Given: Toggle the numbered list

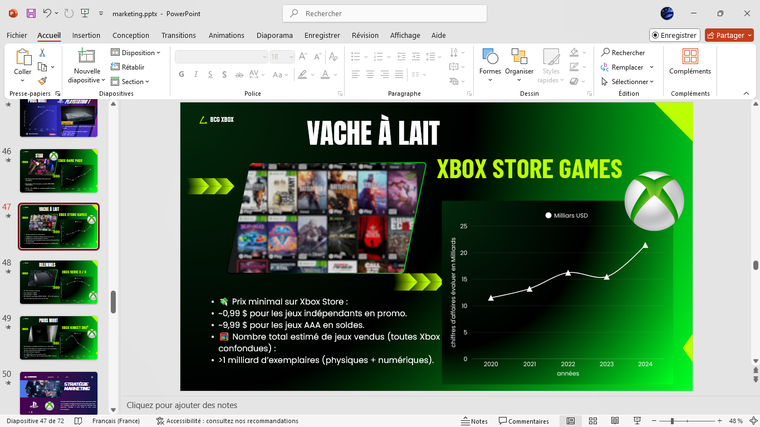Looking at the screenshot, I should (x=379, y=57).
